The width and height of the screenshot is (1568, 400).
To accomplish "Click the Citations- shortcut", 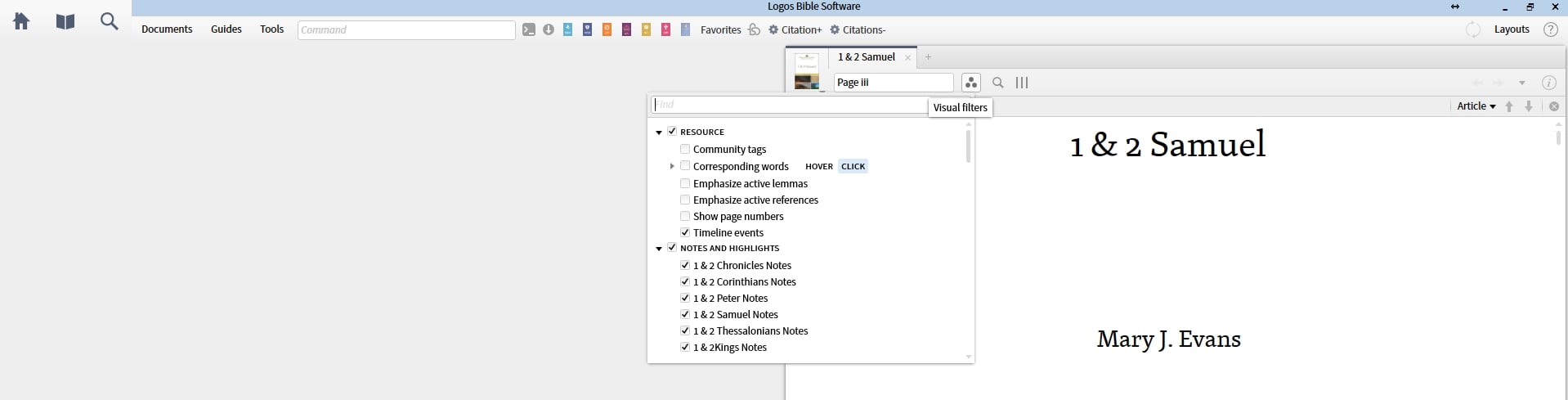I will pos(858,29).
